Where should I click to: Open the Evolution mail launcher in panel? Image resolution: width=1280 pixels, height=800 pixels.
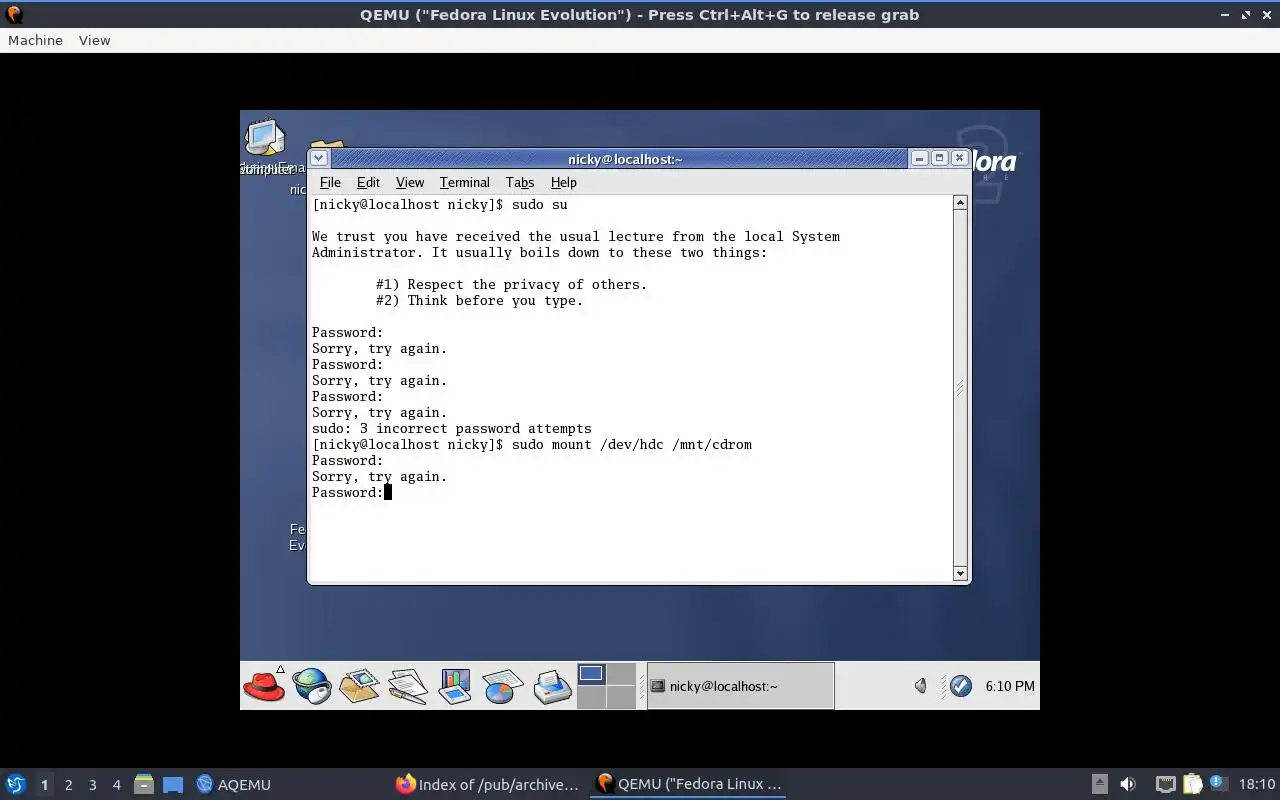click(x=359, y=686)
